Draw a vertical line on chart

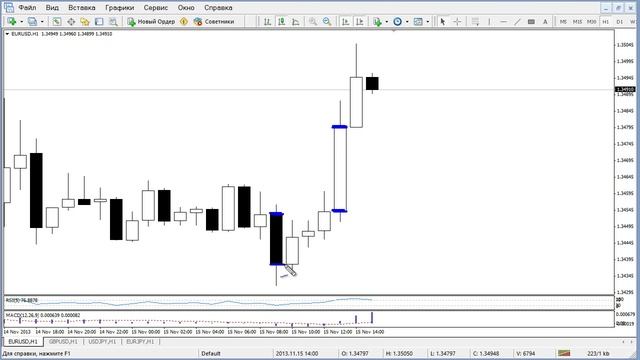click(x=489, y=22)
